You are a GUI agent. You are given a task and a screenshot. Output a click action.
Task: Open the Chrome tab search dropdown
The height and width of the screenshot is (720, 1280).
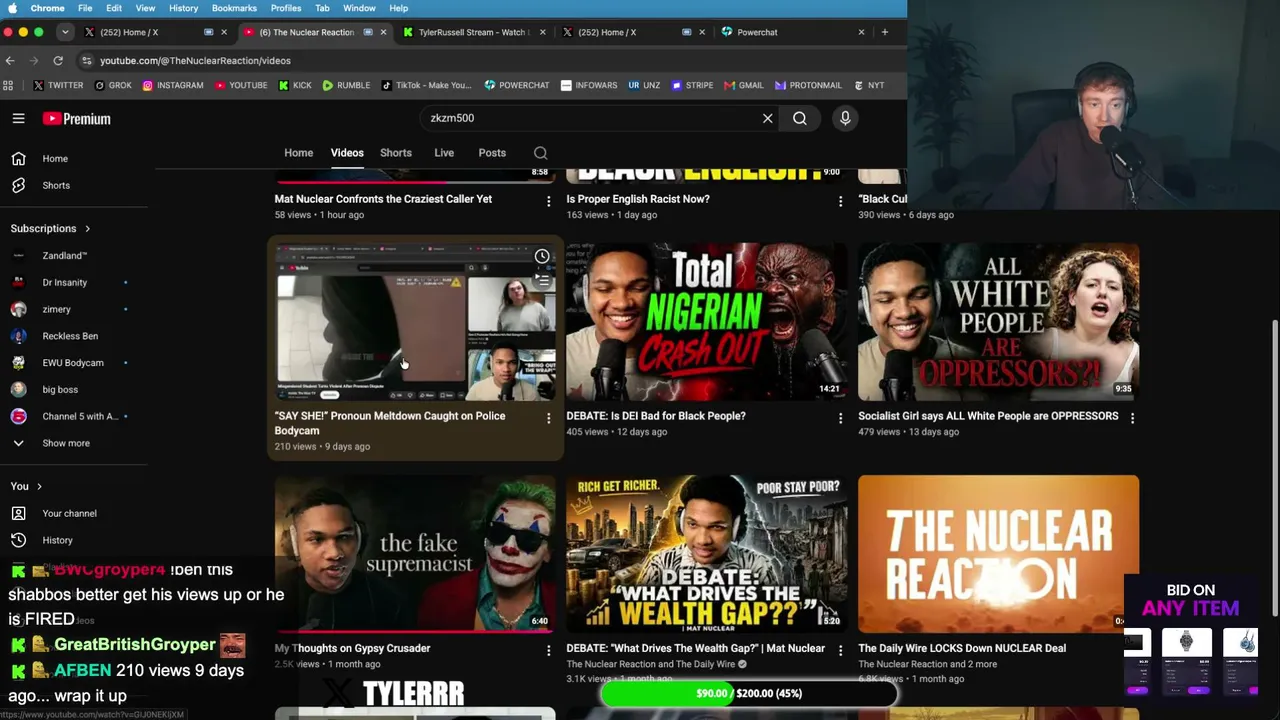[x=65, y=32]
